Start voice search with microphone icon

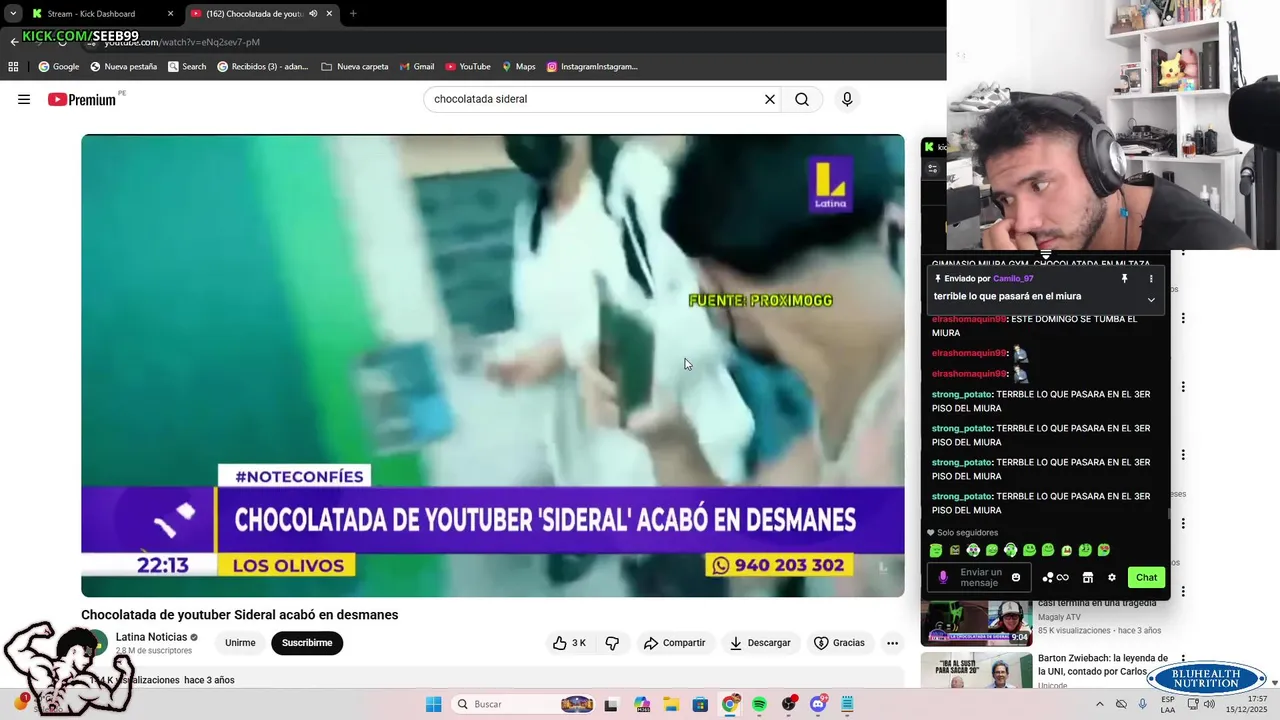847,99
